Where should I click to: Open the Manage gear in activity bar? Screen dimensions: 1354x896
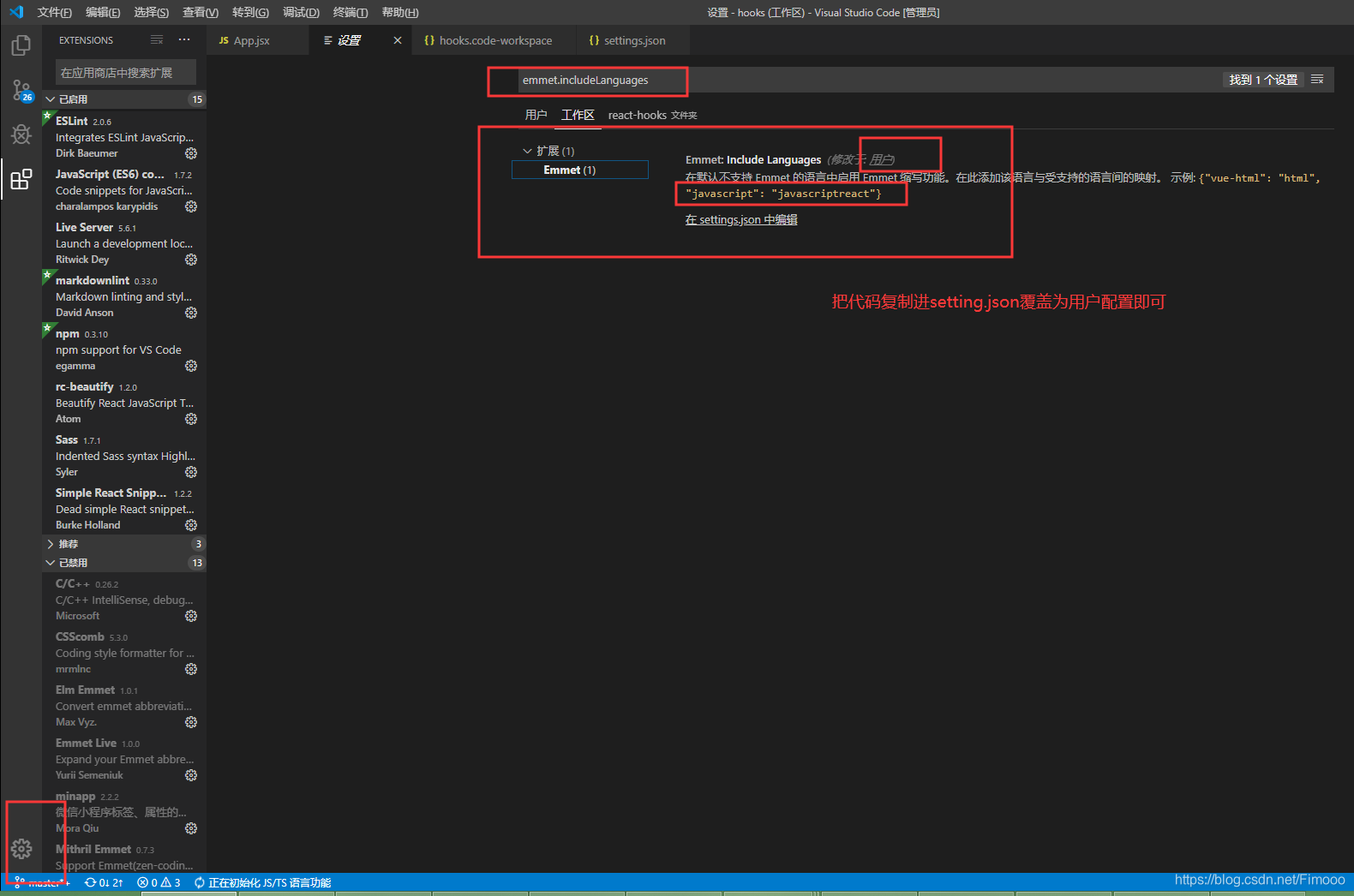[21, 849]
